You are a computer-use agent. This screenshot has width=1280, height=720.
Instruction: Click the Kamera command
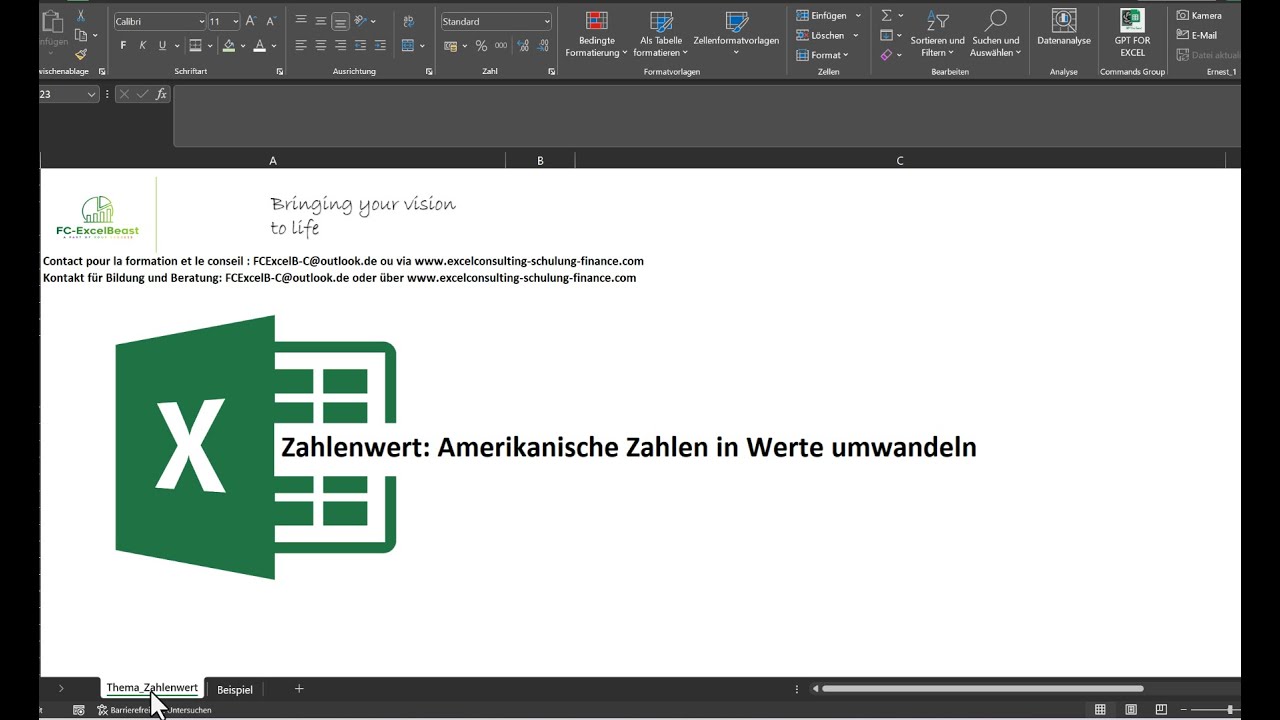click(x=1199, y=16)
